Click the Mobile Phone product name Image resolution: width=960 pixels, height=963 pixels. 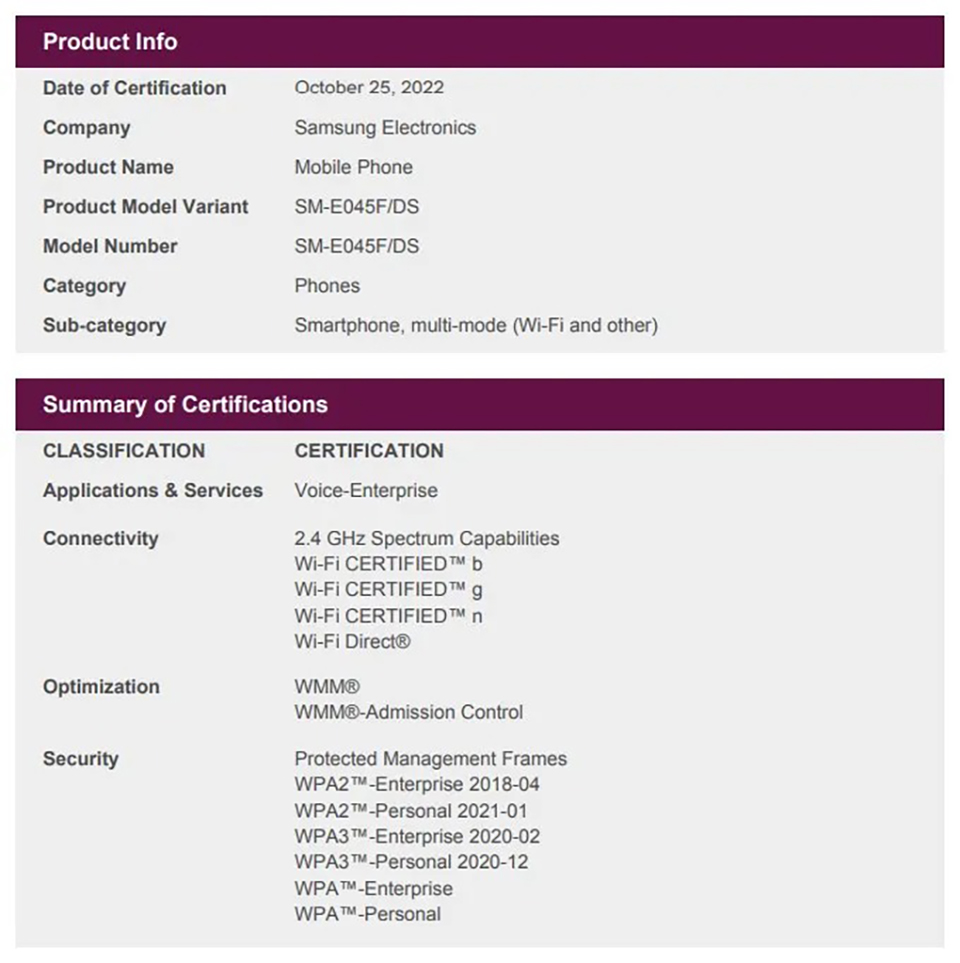click(x=353, y=167)
